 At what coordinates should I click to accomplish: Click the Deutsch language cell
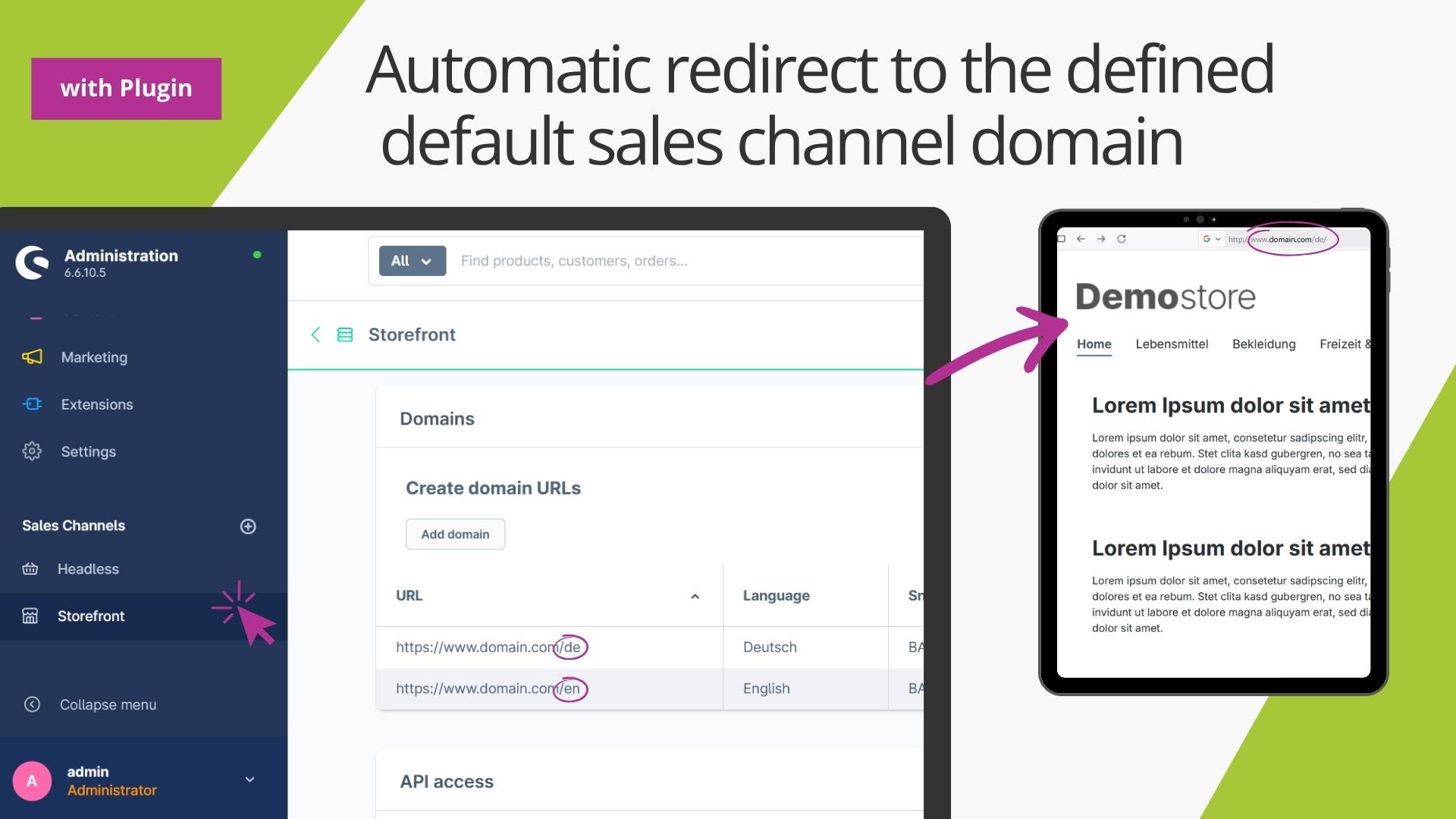pyautogui.click(x=770, y=647)
